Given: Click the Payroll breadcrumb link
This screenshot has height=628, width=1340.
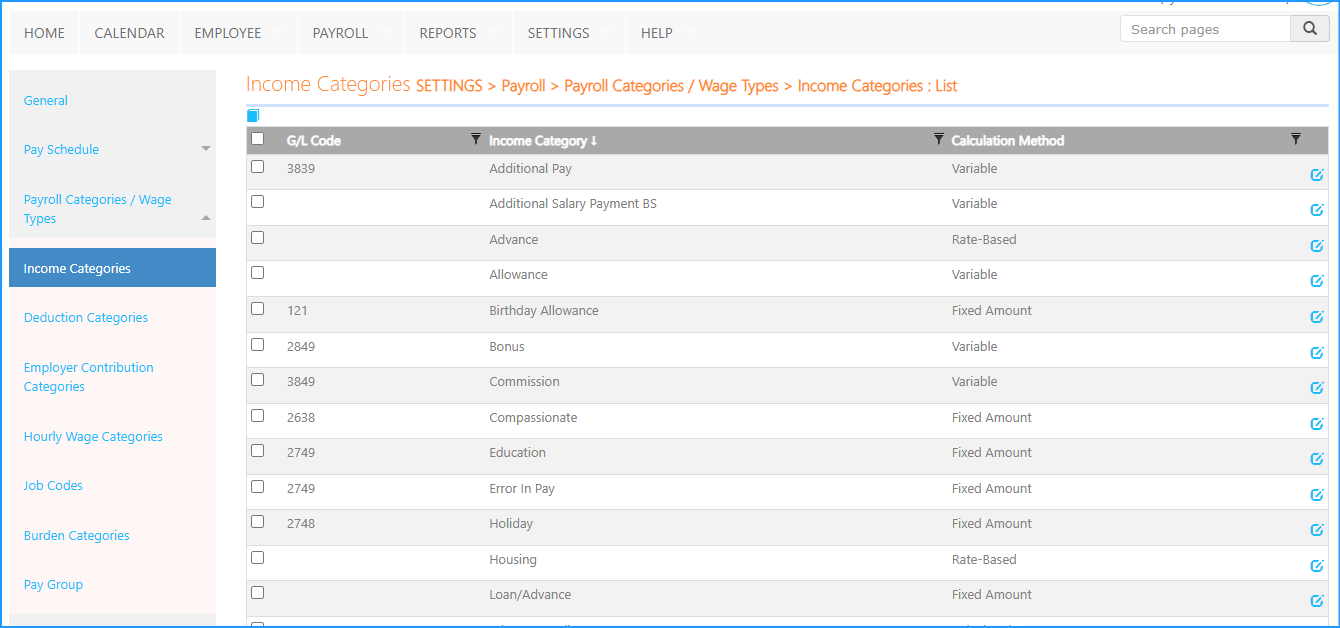Looking at the screenshot, I should tap(523, 86).
